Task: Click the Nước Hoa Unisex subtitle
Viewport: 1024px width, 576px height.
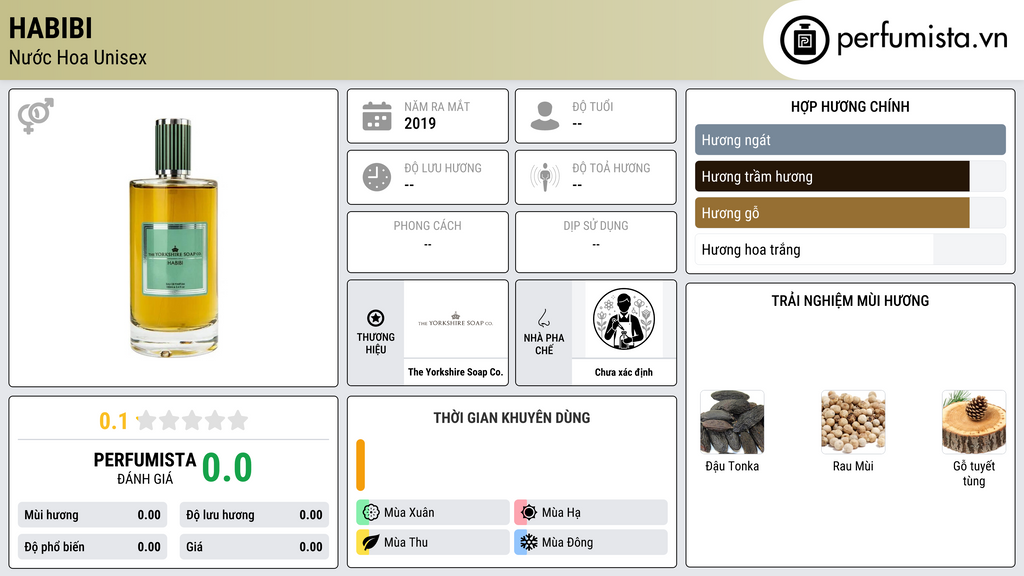Action: point(78,57)
